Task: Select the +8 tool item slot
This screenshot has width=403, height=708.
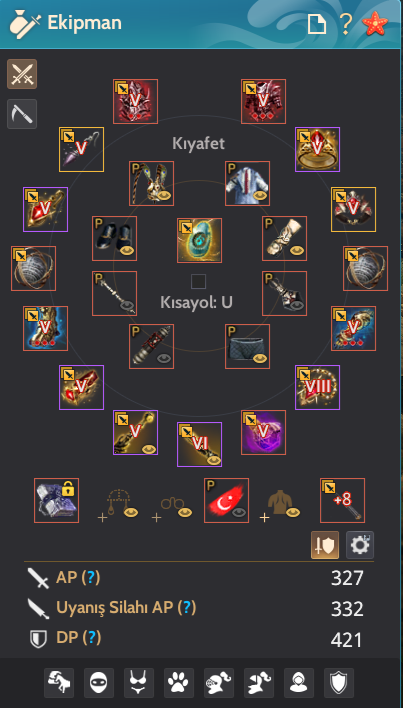Action: [343, 500]
